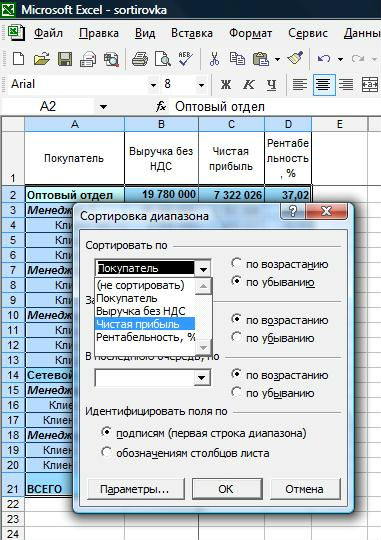Click the Center alignment icon

click(324, 84)
